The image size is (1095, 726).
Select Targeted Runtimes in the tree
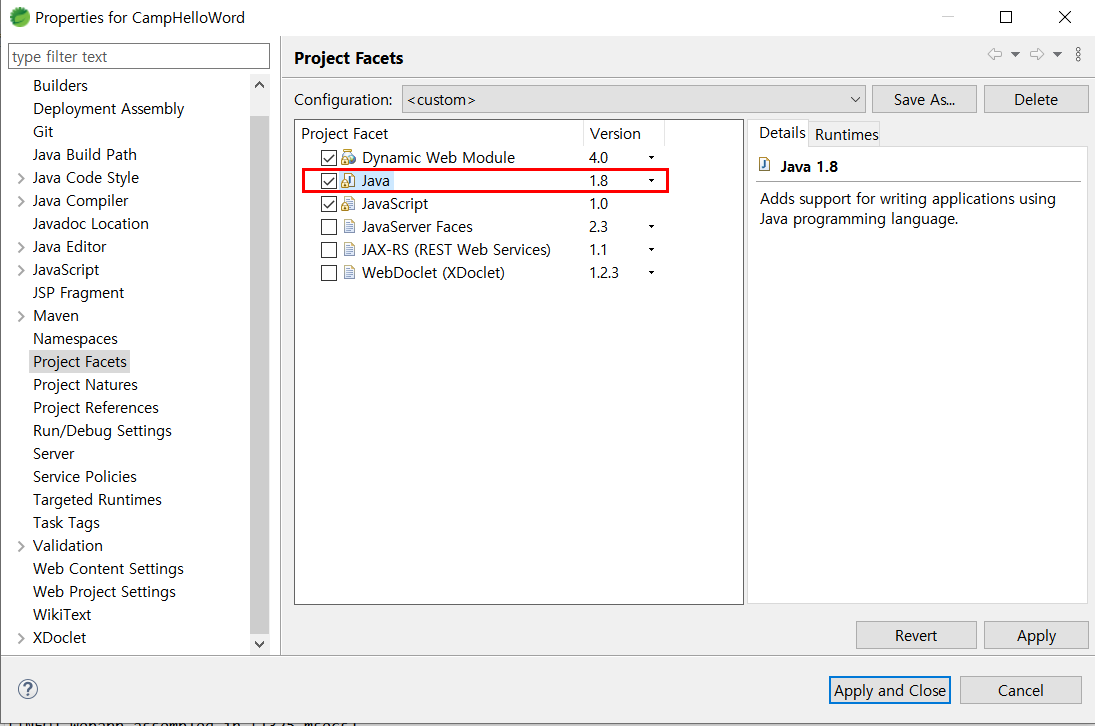[x=97, y=501]
